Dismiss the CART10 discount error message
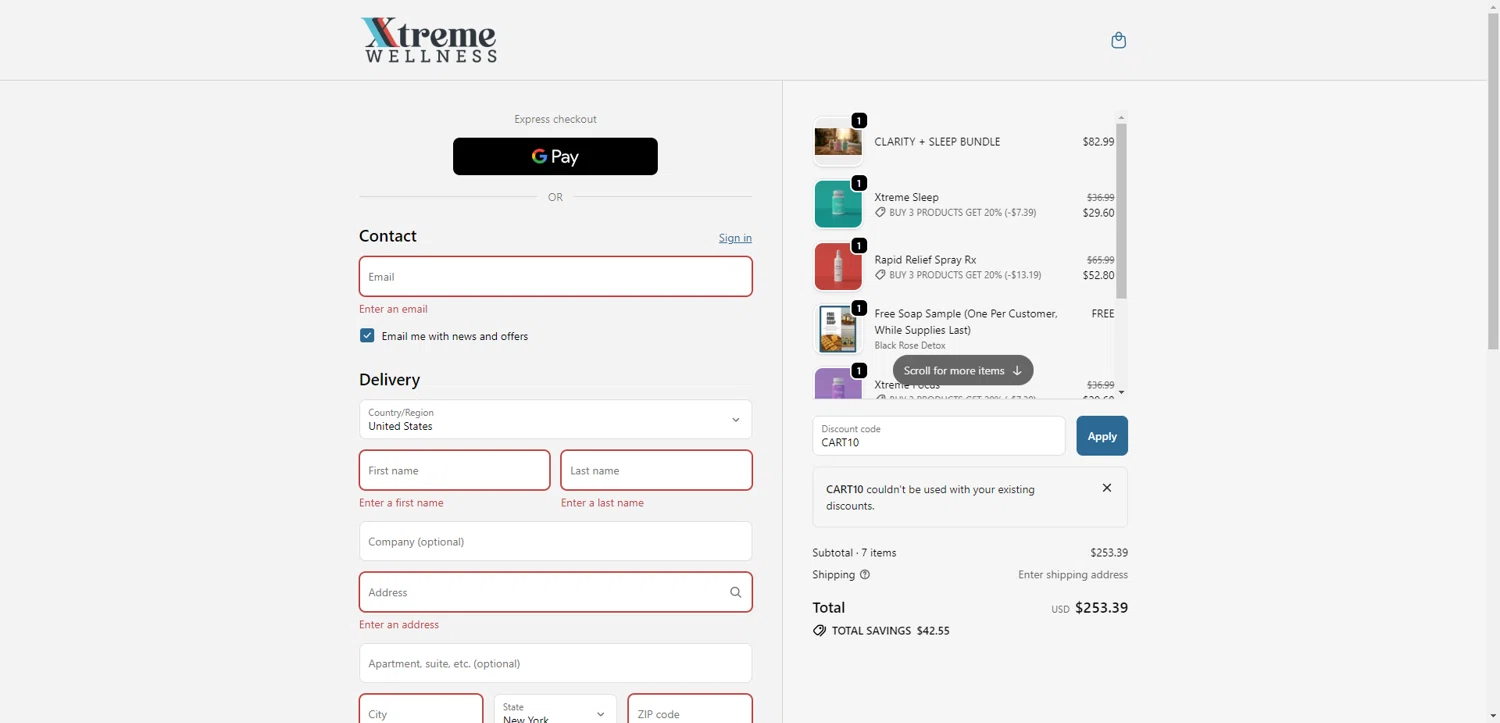The width and height of the screenshot is (1500, 723). point(1106,488)
